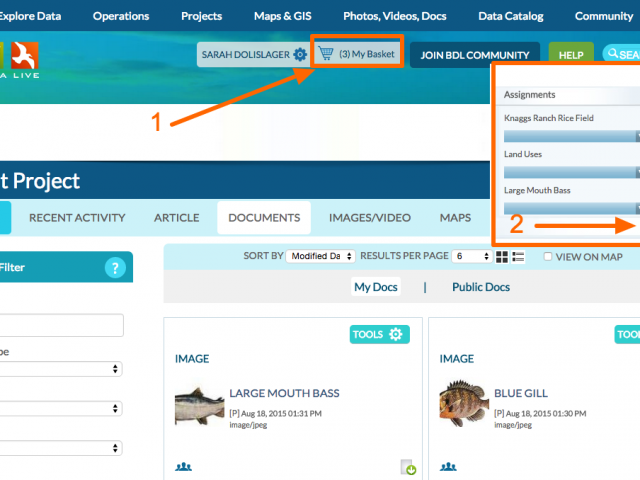This screenshot has height=480, width=640.
Task: Click the shopping cart icon in My Basket
Action: click(326, 53)
